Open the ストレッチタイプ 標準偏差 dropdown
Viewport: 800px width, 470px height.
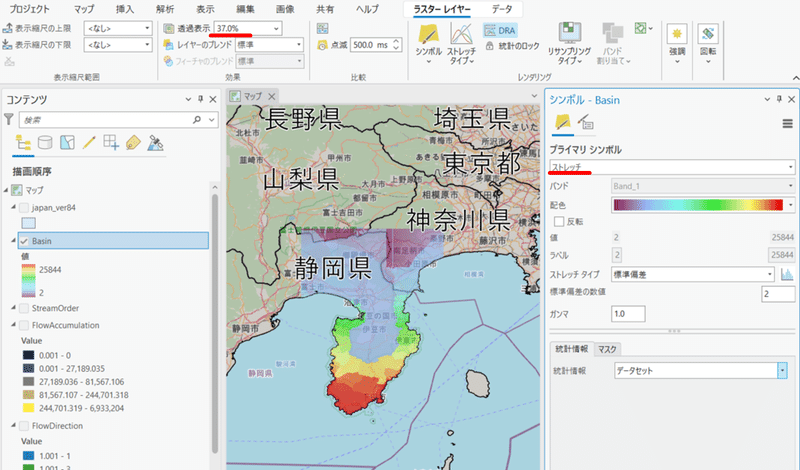point(693,275)
